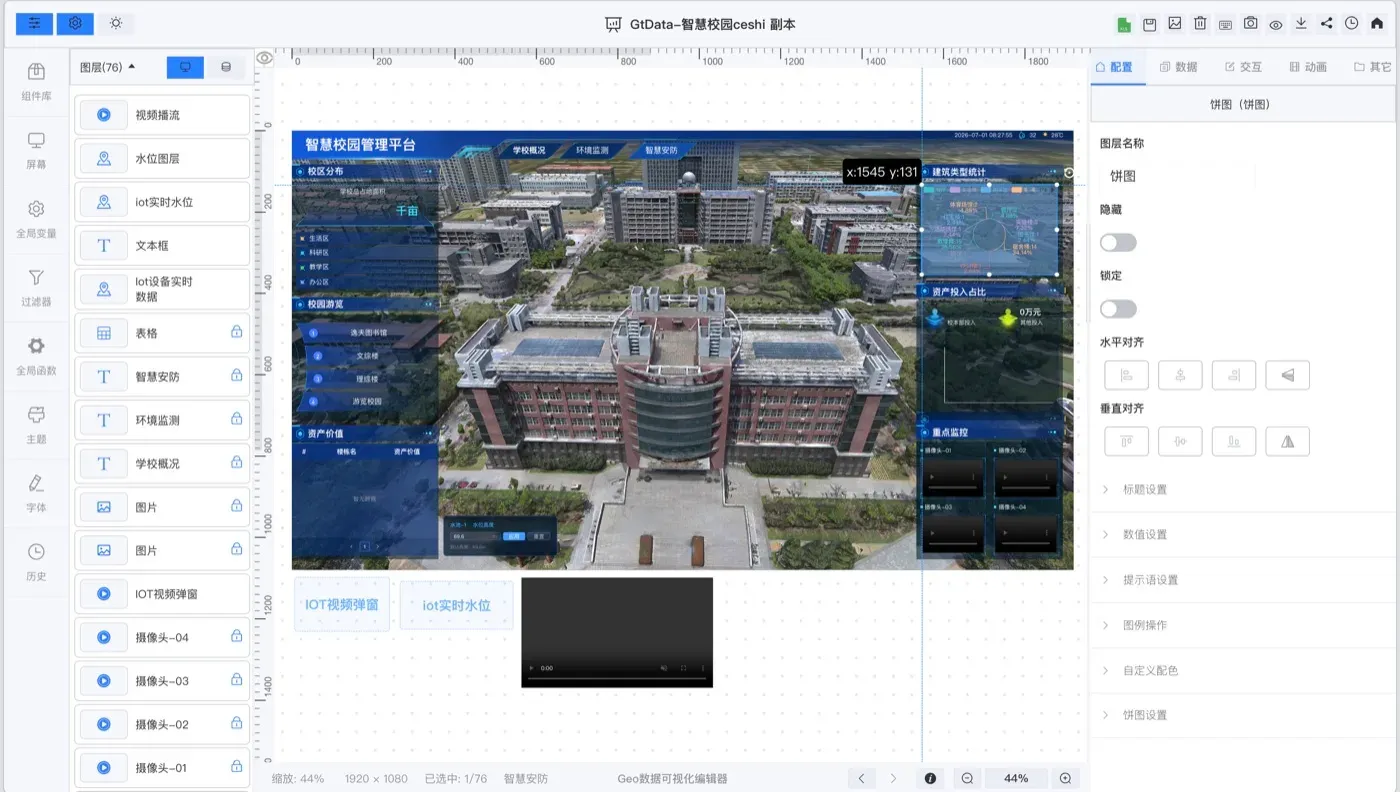Toggle lock on 环境监测 layer

[237, 419]
